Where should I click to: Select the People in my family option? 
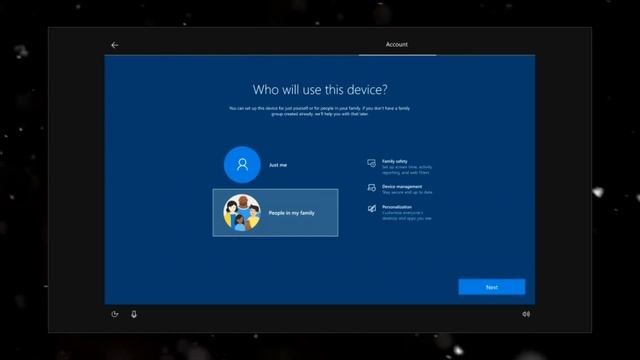276,213
